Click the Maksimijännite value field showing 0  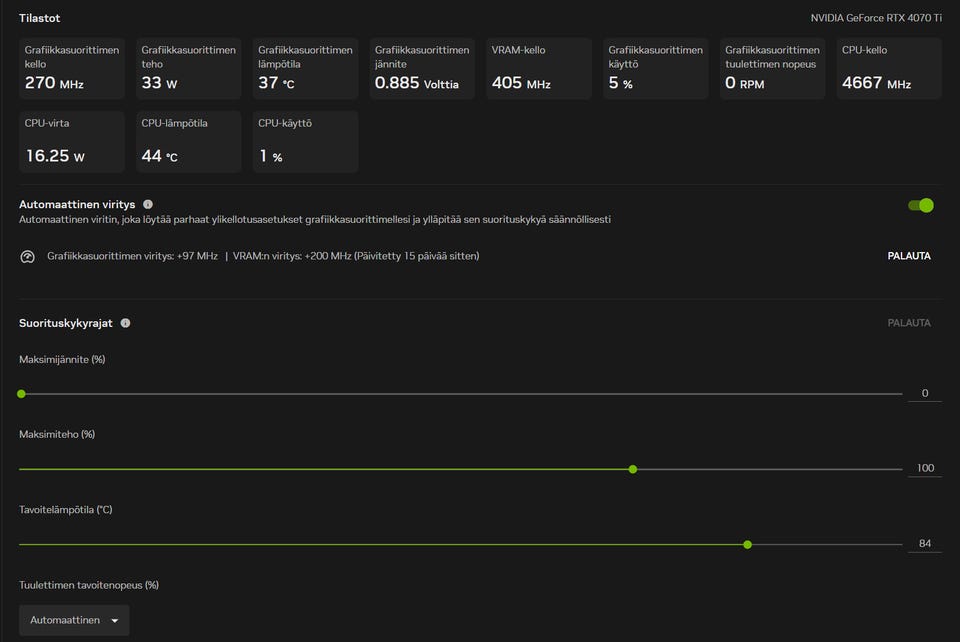tap(925, 394)
